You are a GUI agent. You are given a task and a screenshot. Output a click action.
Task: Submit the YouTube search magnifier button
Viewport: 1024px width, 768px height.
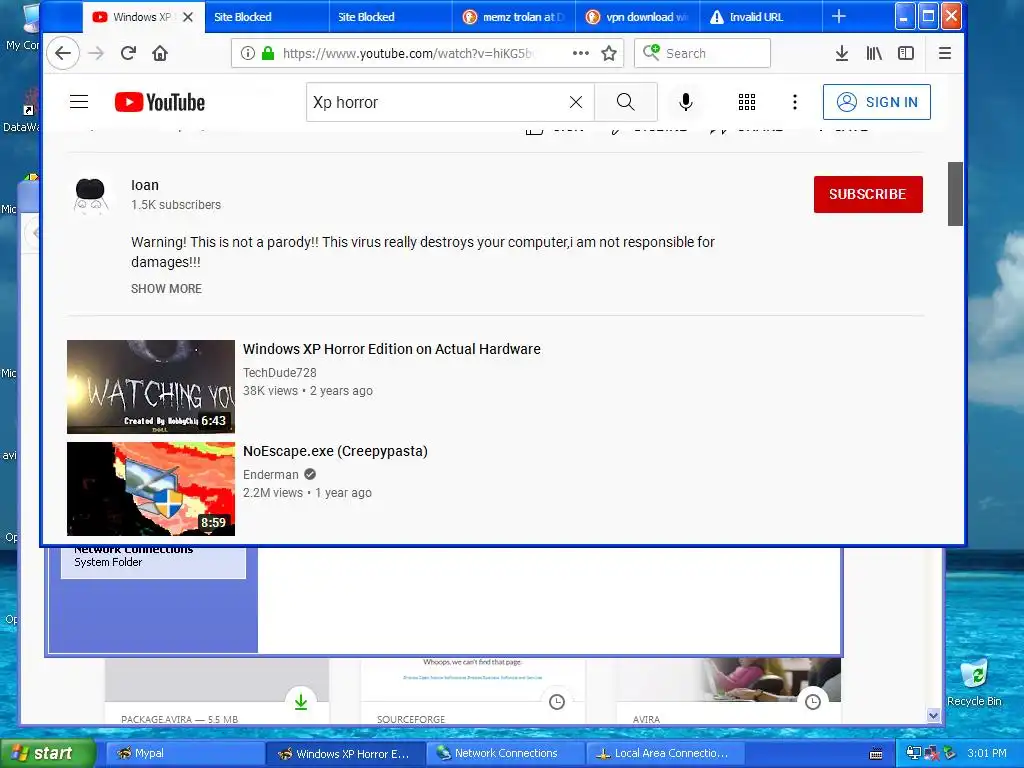pyautogui.click(x=626, y=102)
